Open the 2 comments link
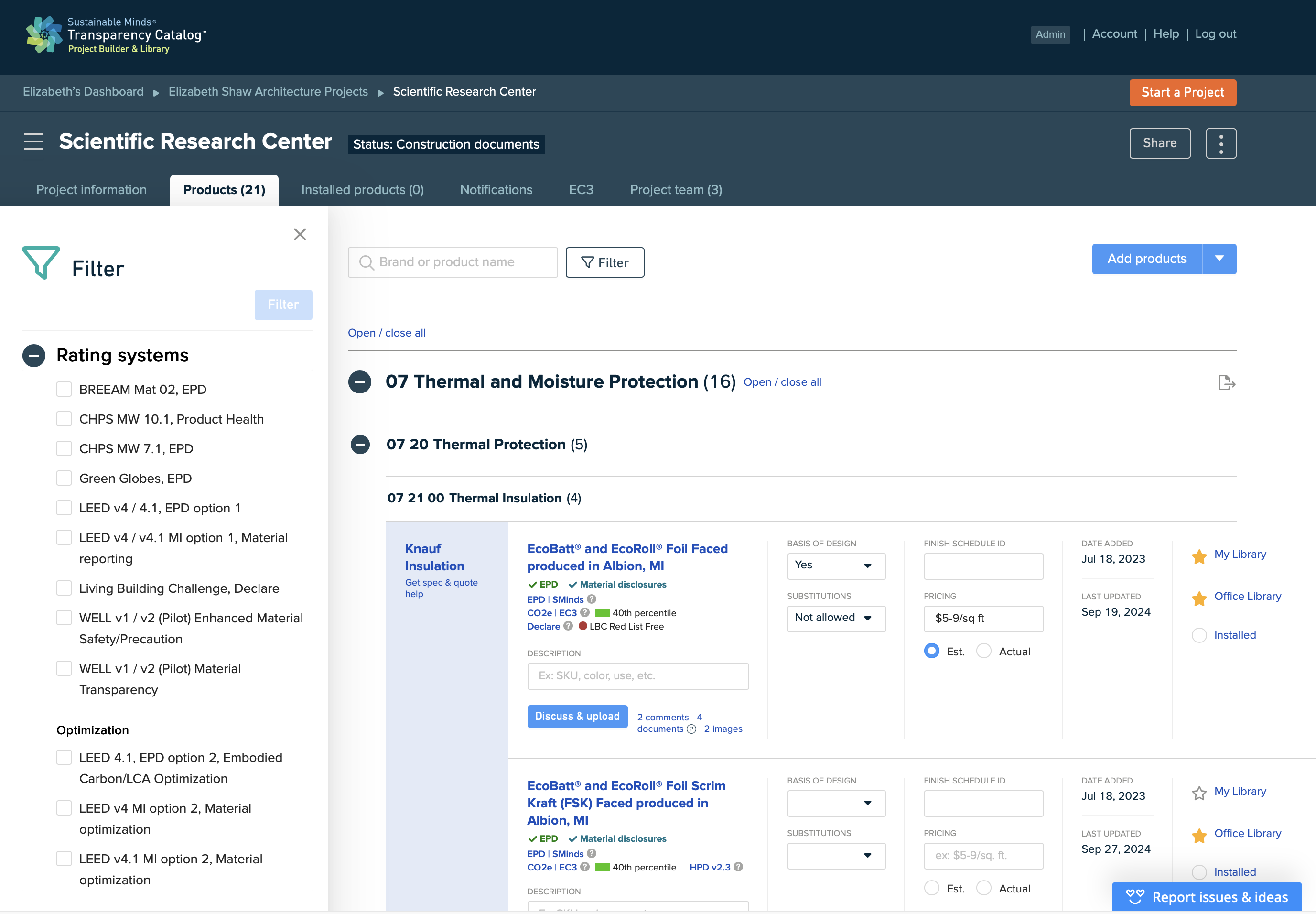1316x914 pixels. click(662, 717)
